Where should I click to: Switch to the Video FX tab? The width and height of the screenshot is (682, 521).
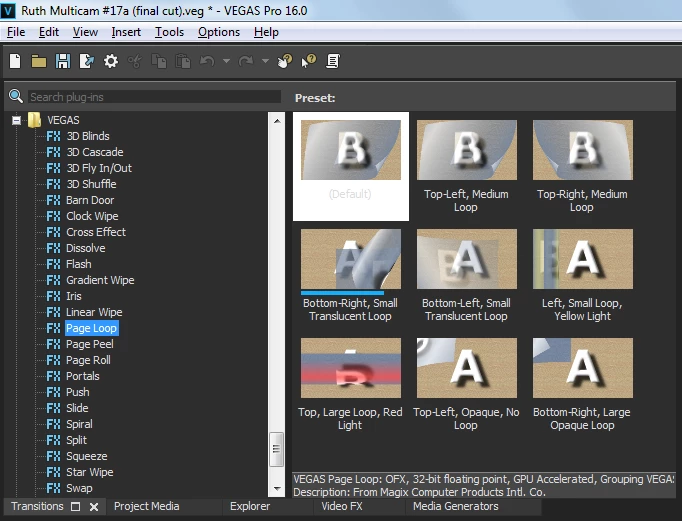[x=342, y=506]
